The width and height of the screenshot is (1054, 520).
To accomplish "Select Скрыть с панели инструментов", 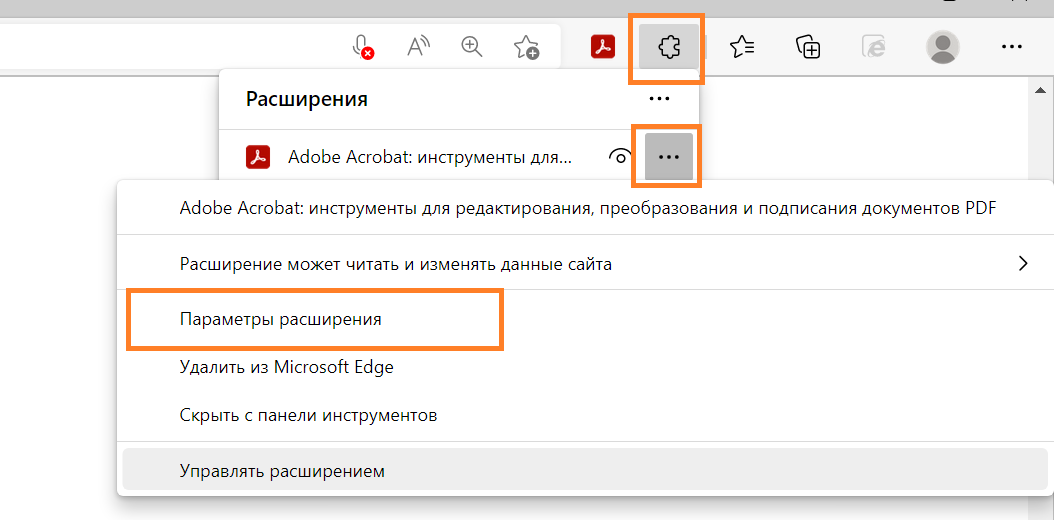I will pyautogui.click(x=308, y=414).
